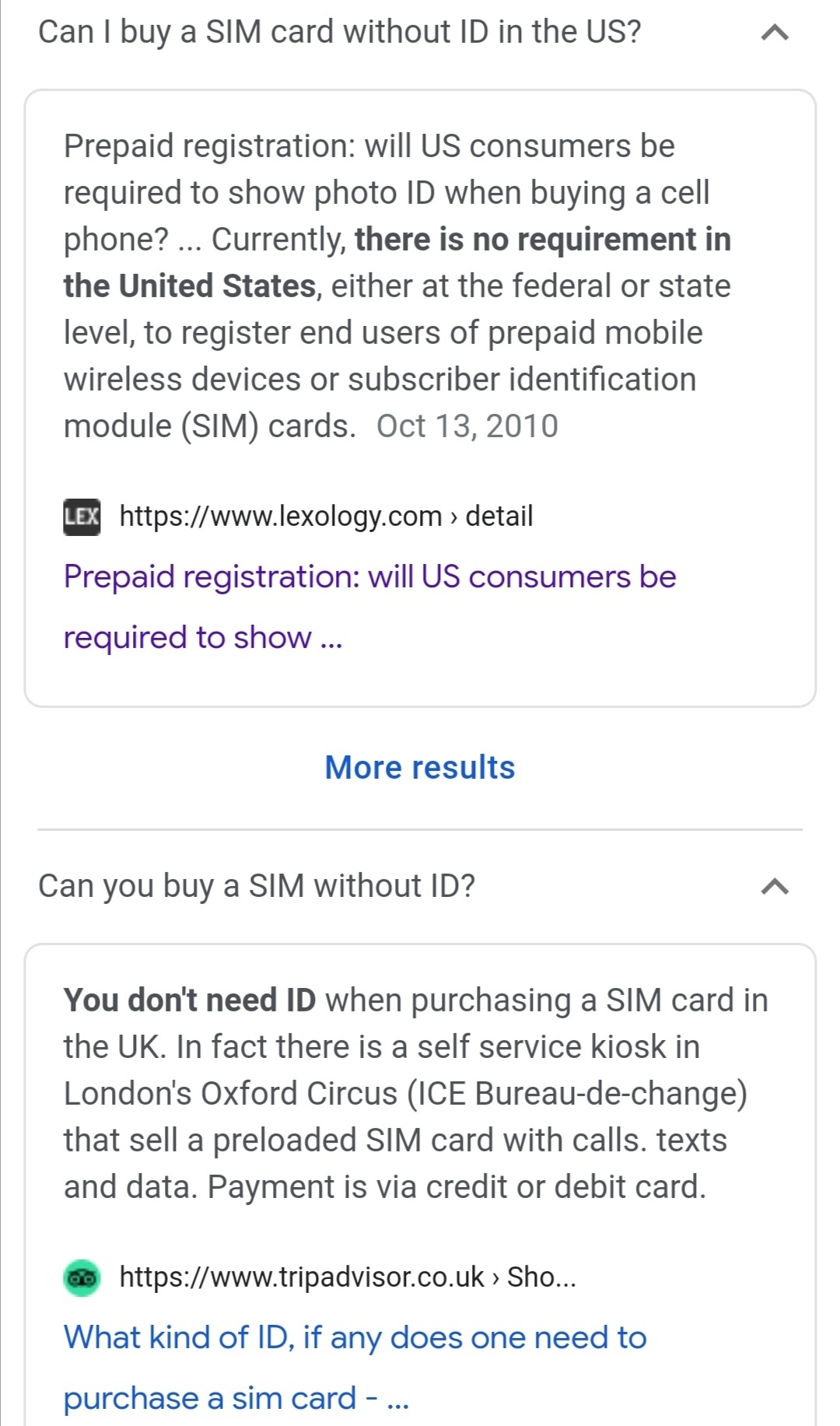Screen dimensions: 840x1426
Task: Tap the 'Can you buy a SIM without ID?' question text
Action: [256, 886]
